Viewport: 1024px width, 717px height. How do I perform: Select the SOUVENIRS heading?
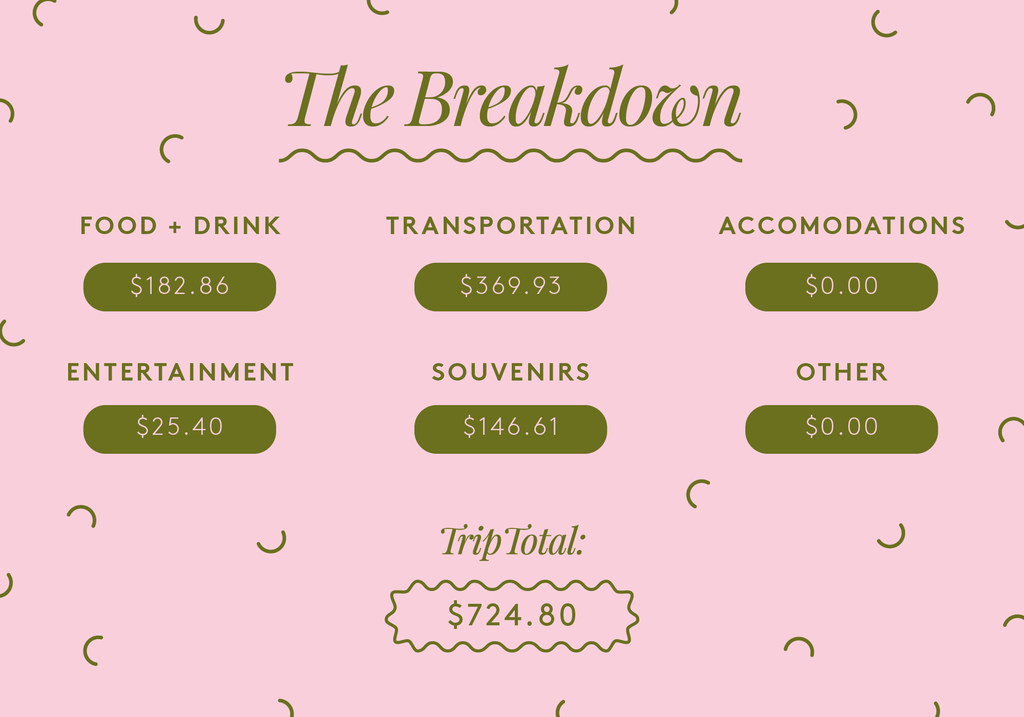coord(511,372)
